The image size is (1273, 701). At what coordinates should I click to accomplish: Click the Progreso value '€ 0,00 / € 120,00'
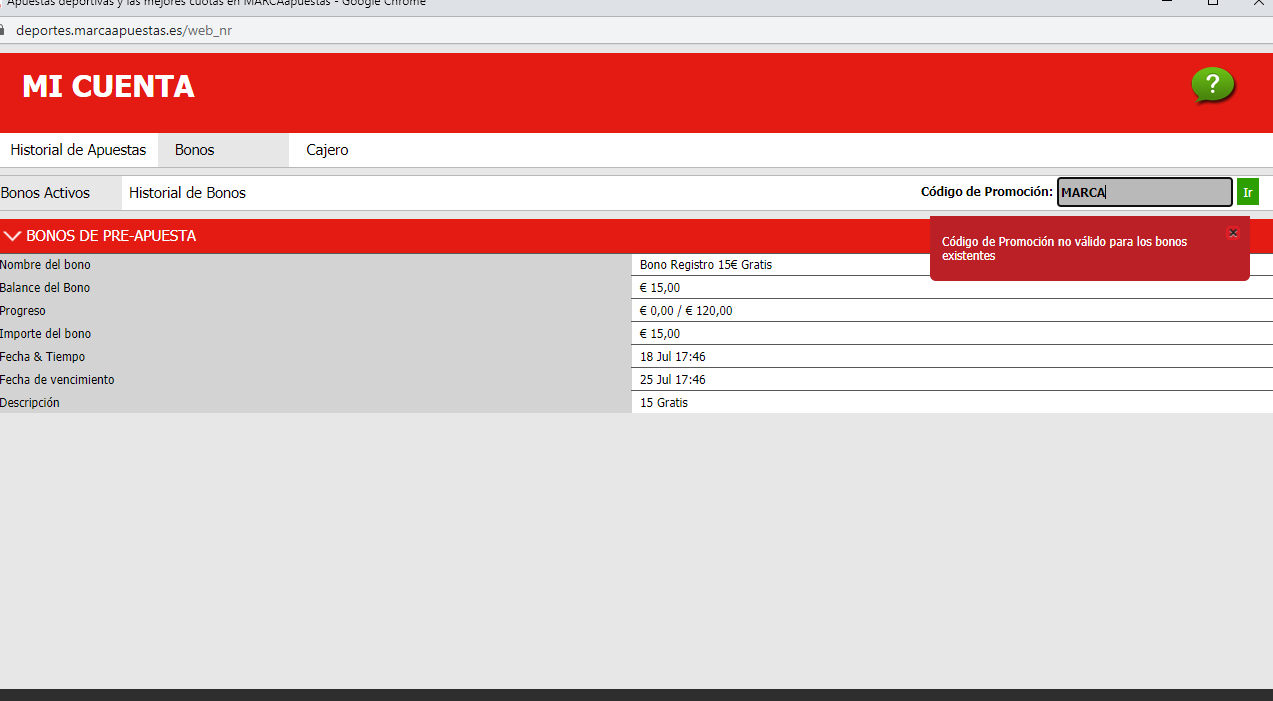[686, 311]
